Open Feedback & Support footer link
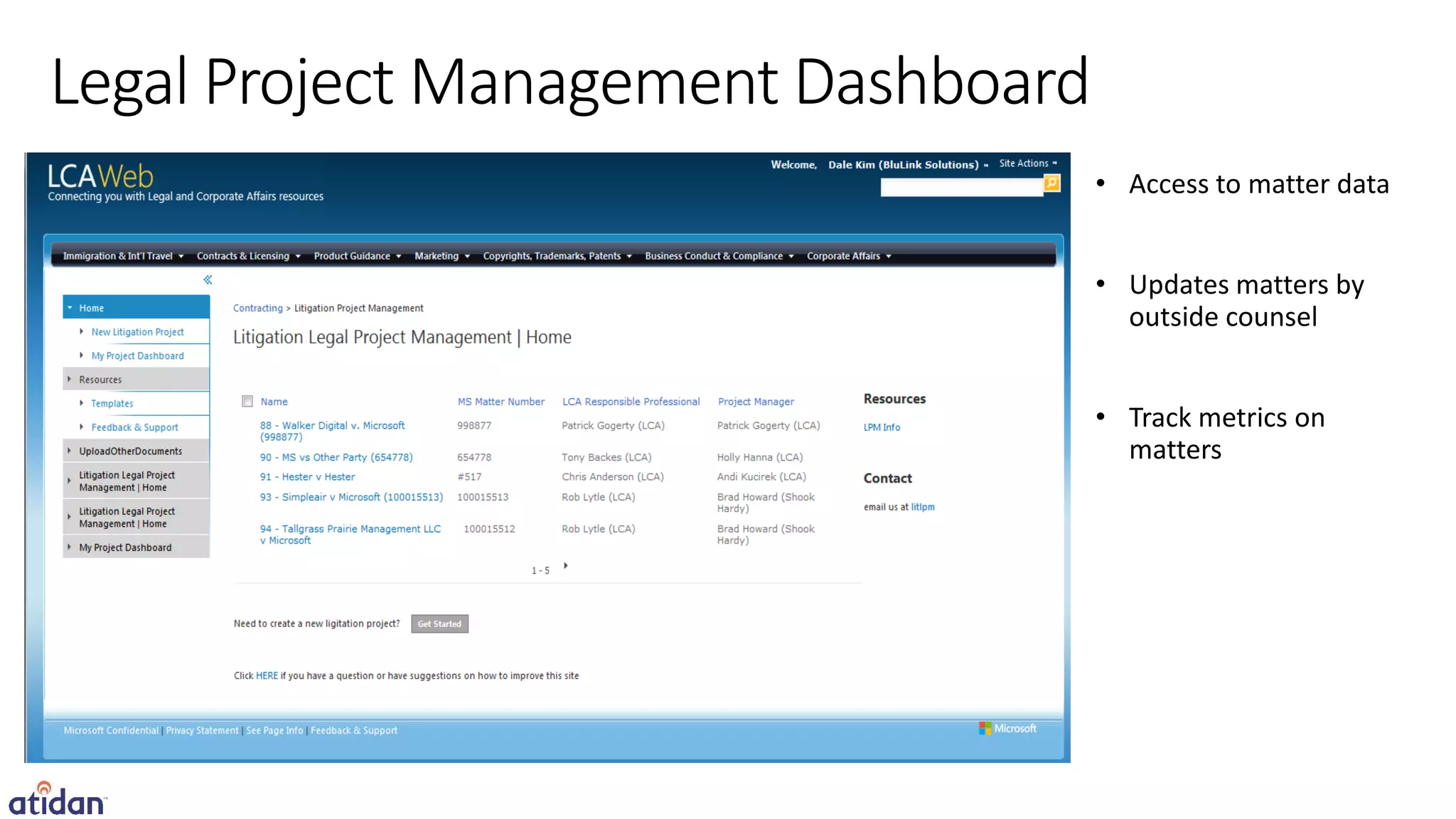 click(354, 731)
